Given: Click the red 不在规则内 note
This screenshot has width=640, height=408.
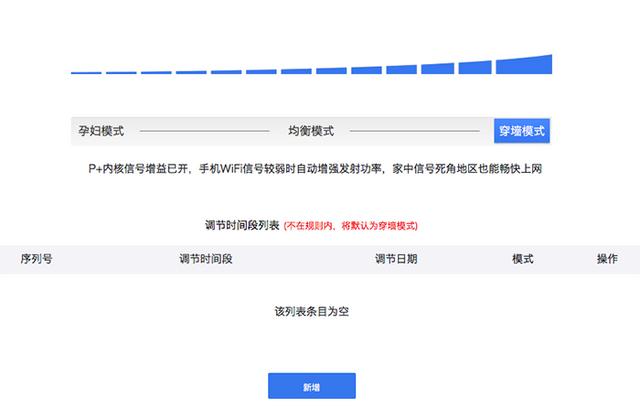Looking at the screenshot, I should (x=351, y=226).
